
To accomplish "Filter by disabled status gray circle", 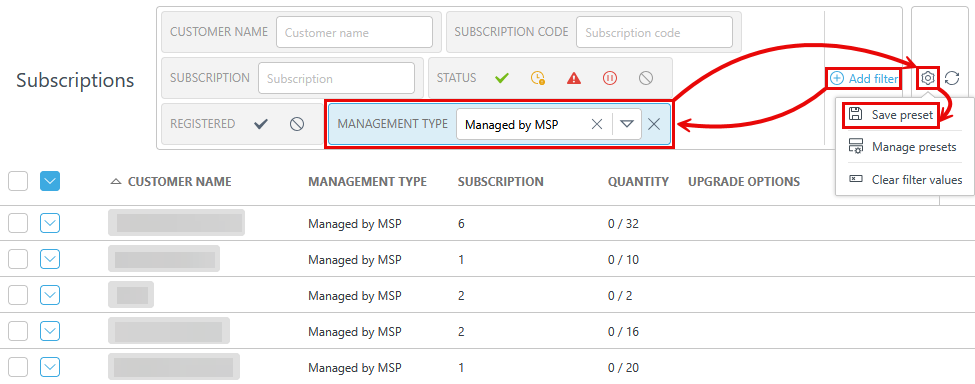I will (x=646, y=78).
